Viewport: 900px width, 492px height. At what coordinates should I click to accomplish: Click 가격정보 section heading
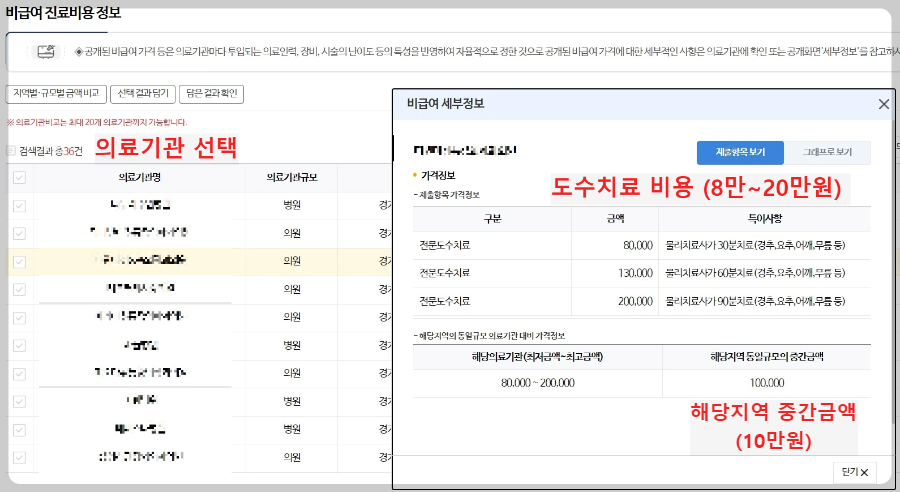point(438,176)
